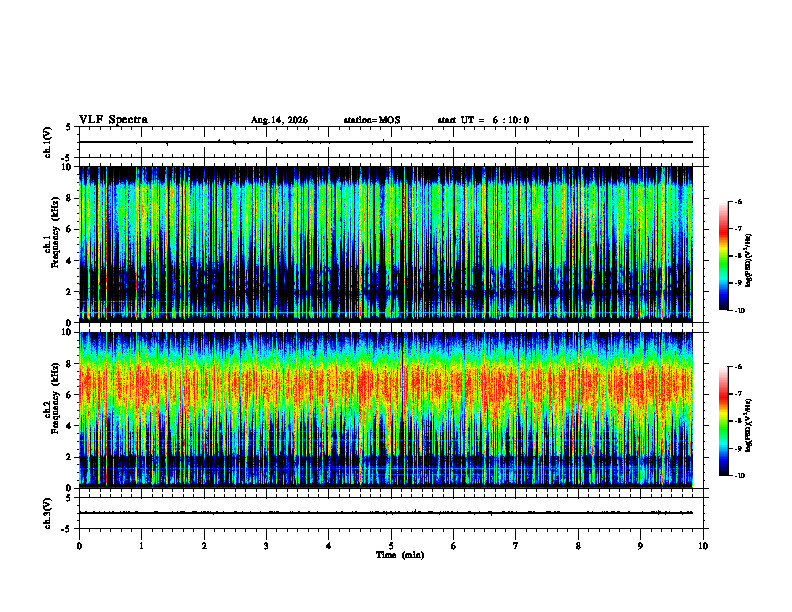Viewport: 792px width, 612px height.
Task: Click the "5" tick label on time axis
Action: click(x=391, y=546)
